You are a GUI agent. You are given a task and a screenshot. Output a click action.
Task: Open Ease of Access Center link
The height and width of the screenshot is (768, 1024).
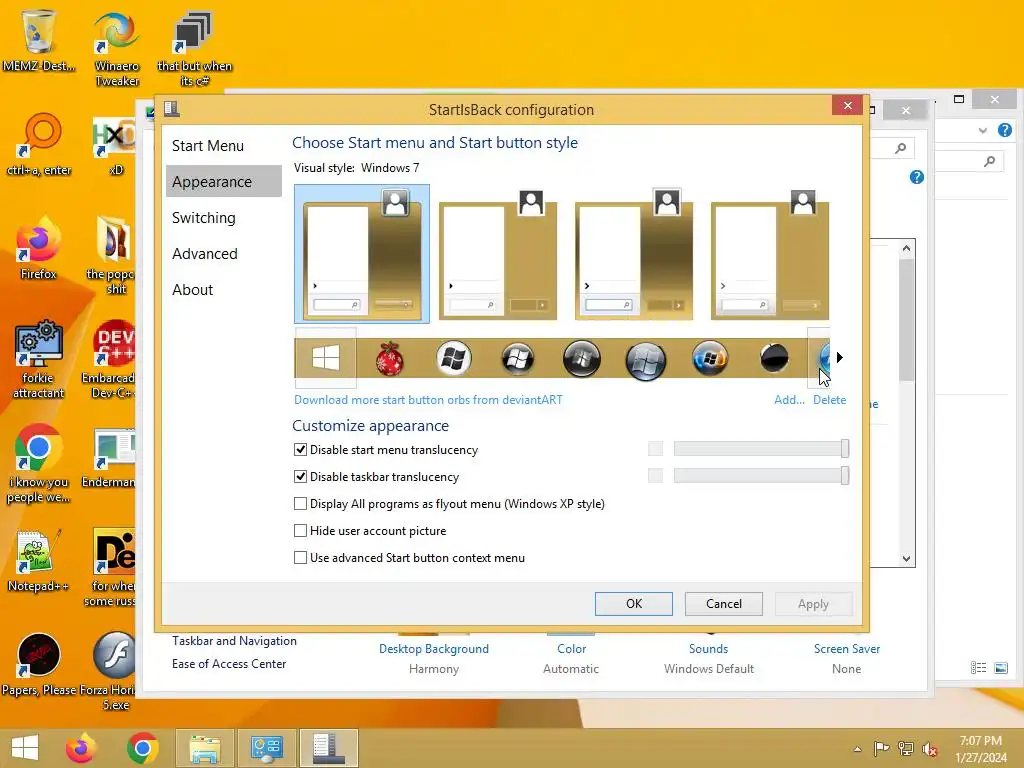click(x=229, y=664)
